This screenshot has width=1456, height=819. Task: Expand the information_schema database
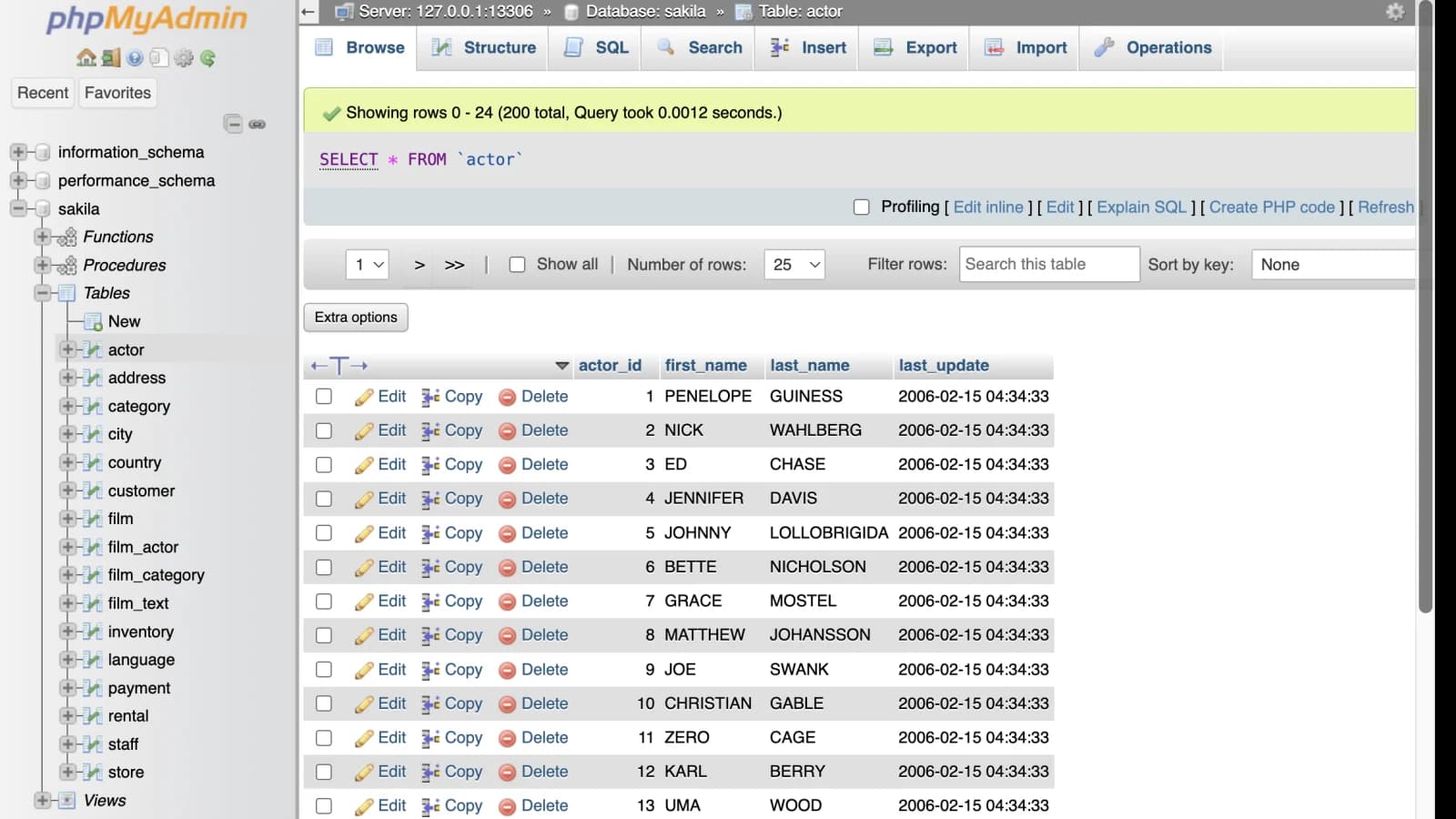(x=18, y=152)
